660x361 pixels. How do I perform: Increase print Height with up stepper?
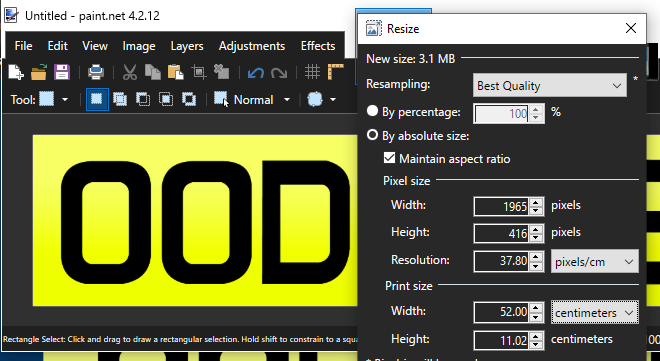tap(535, 335)
